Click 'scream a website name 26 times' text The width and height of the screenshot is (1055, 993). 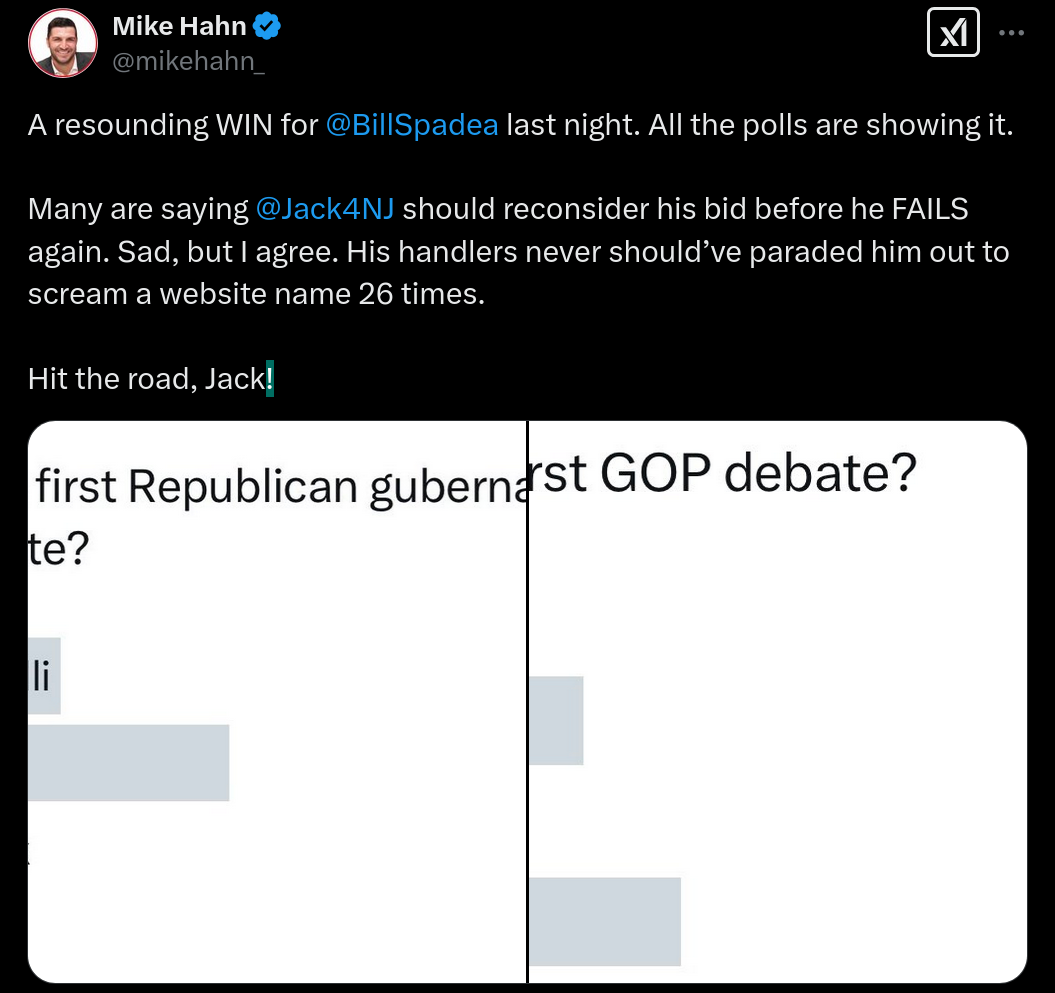[256, 294]
